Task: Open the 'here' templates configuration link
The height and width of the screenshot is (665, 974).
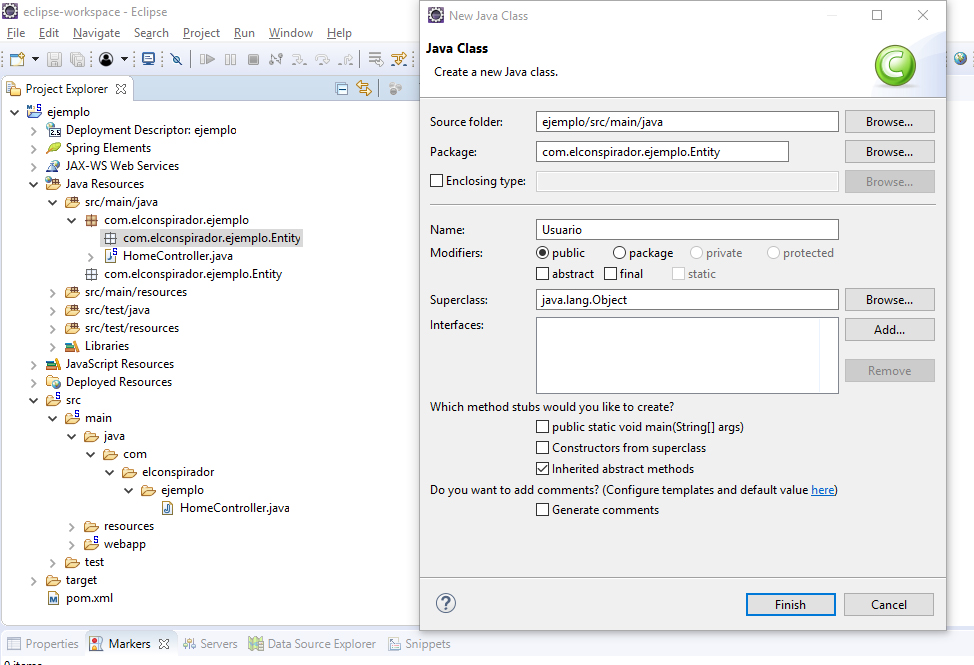Action: click(x=823, y=490)
